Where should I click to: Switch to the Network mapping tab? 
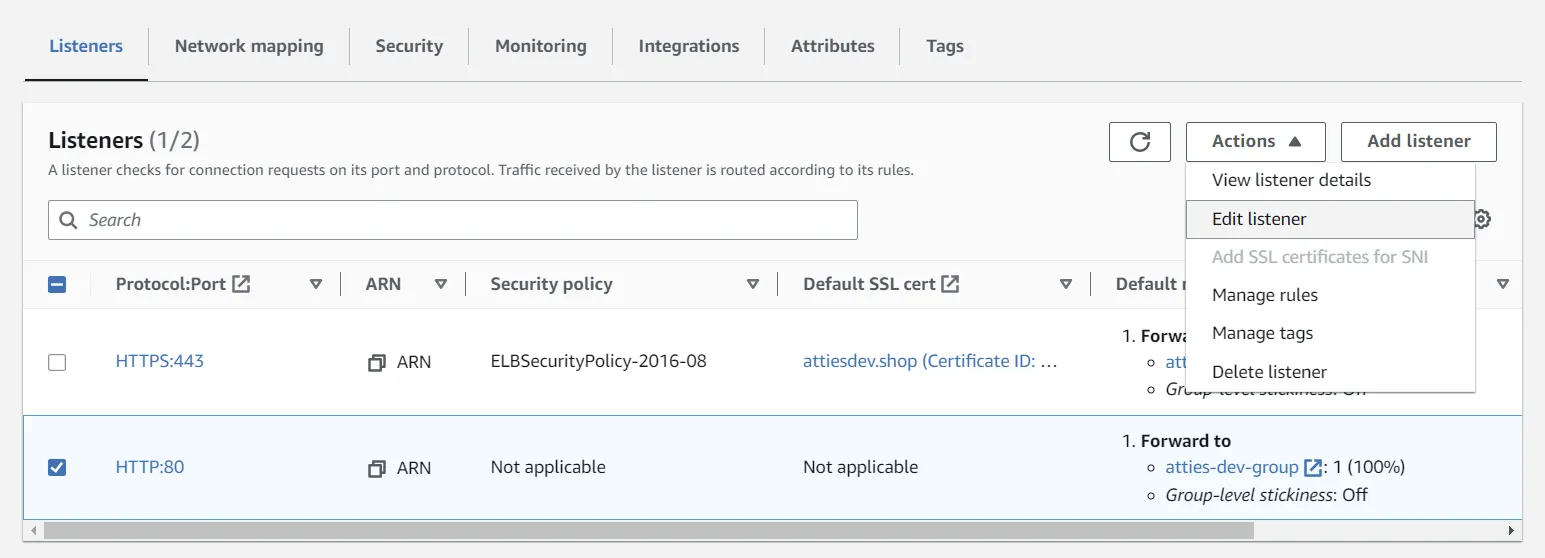pyautogui.click(x=249, y=46)
